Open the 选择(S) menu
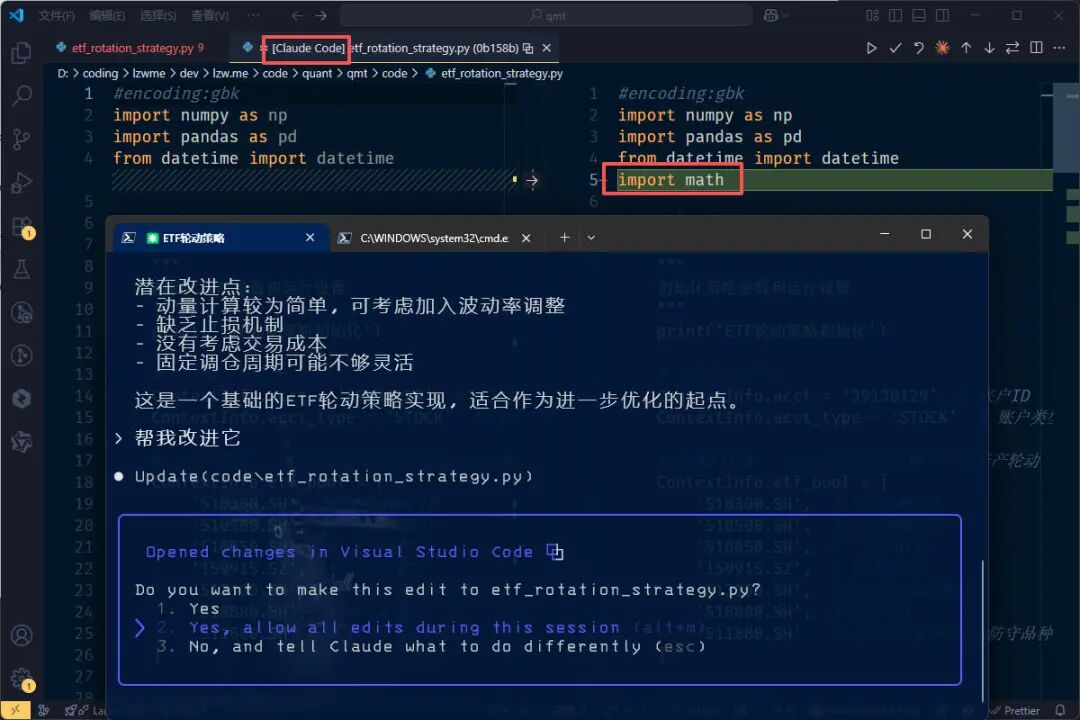Viewport: 1080px width, 720px height. point(158,15)
